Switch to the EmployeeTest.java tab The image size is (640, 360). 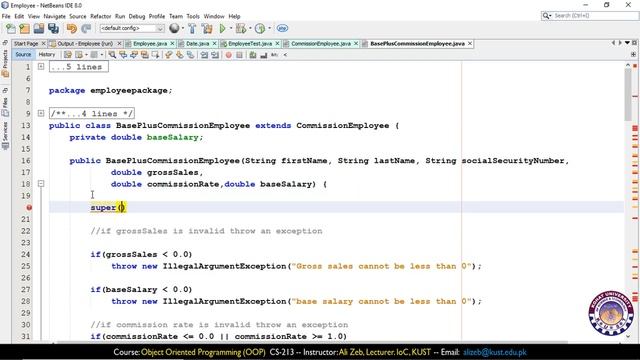pos(250,43)
